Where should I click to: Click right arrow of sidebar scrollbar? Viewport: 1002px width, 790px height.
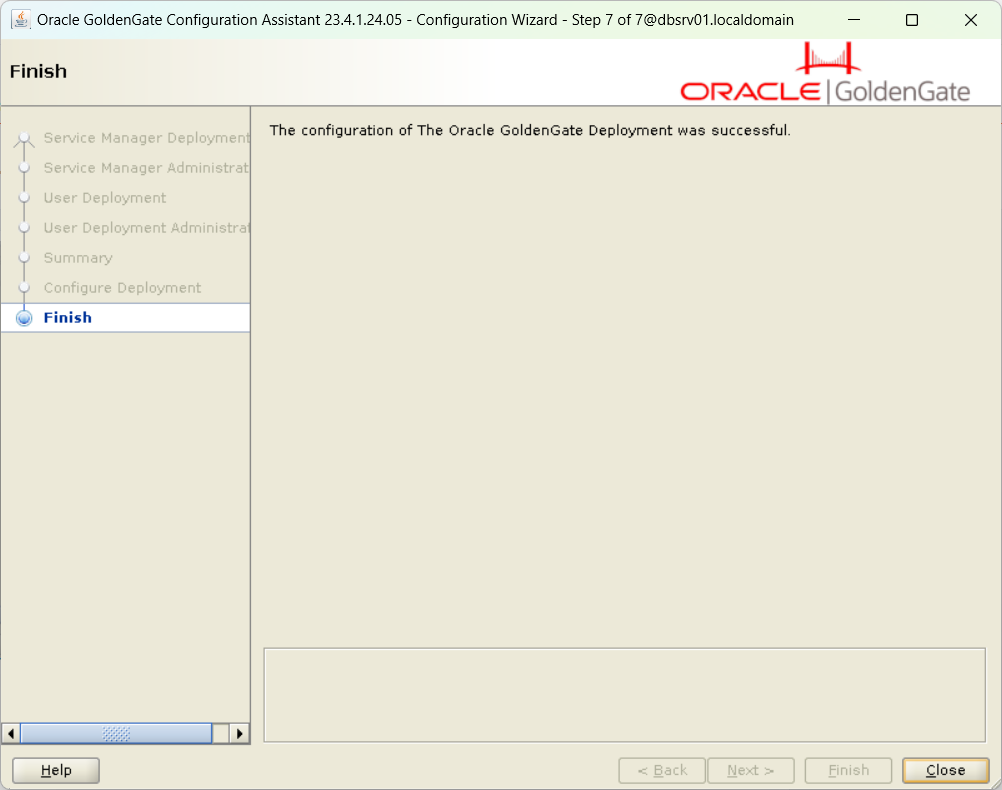(240, 733)
